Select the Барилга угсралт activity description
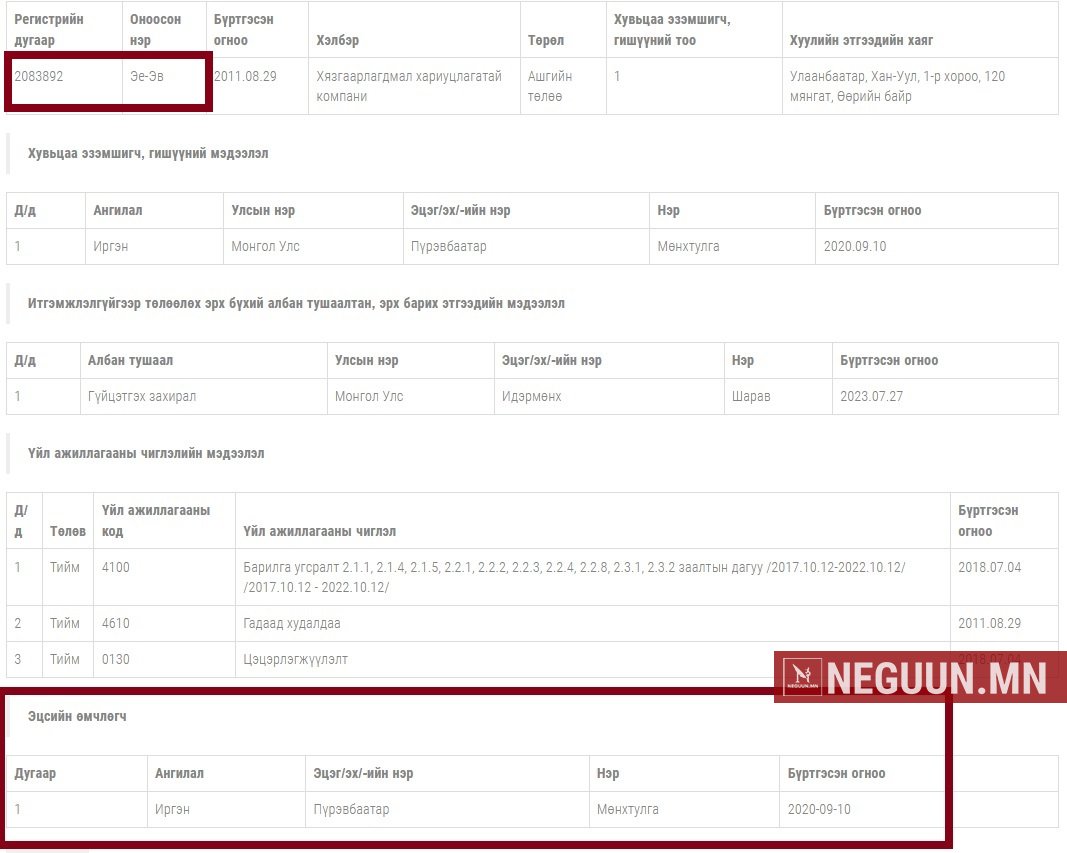 (x=574, y=577)
